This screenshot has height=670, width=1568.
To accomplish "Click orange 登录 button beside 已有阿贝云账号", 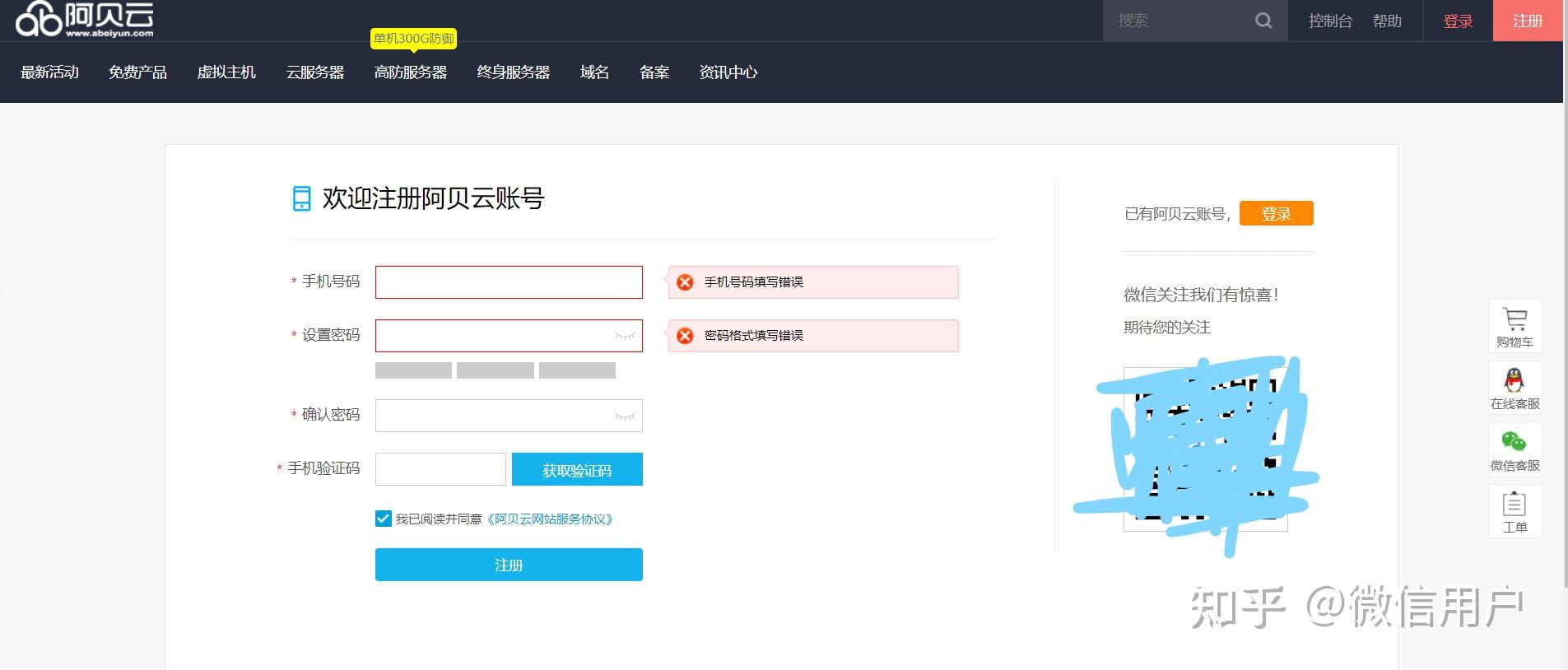I will (1277, 213).
